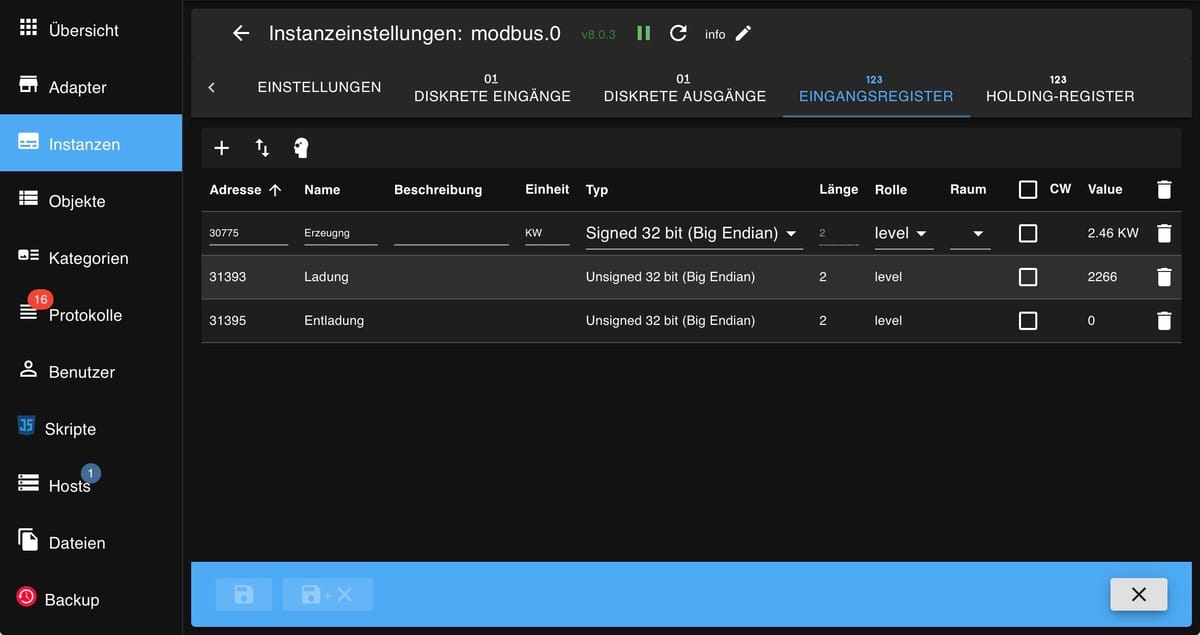Enable the CW checkbox for Ladung row

(x=1028, y=277)
